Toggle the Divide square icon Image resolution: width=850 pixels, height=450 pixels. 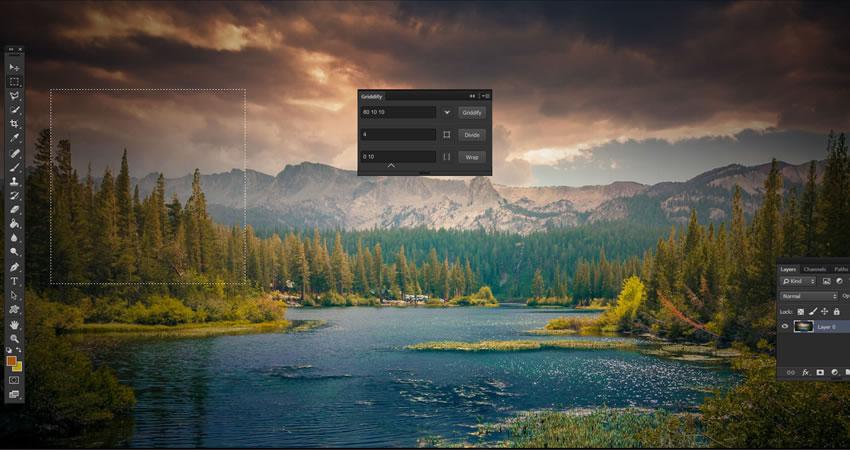447,135
